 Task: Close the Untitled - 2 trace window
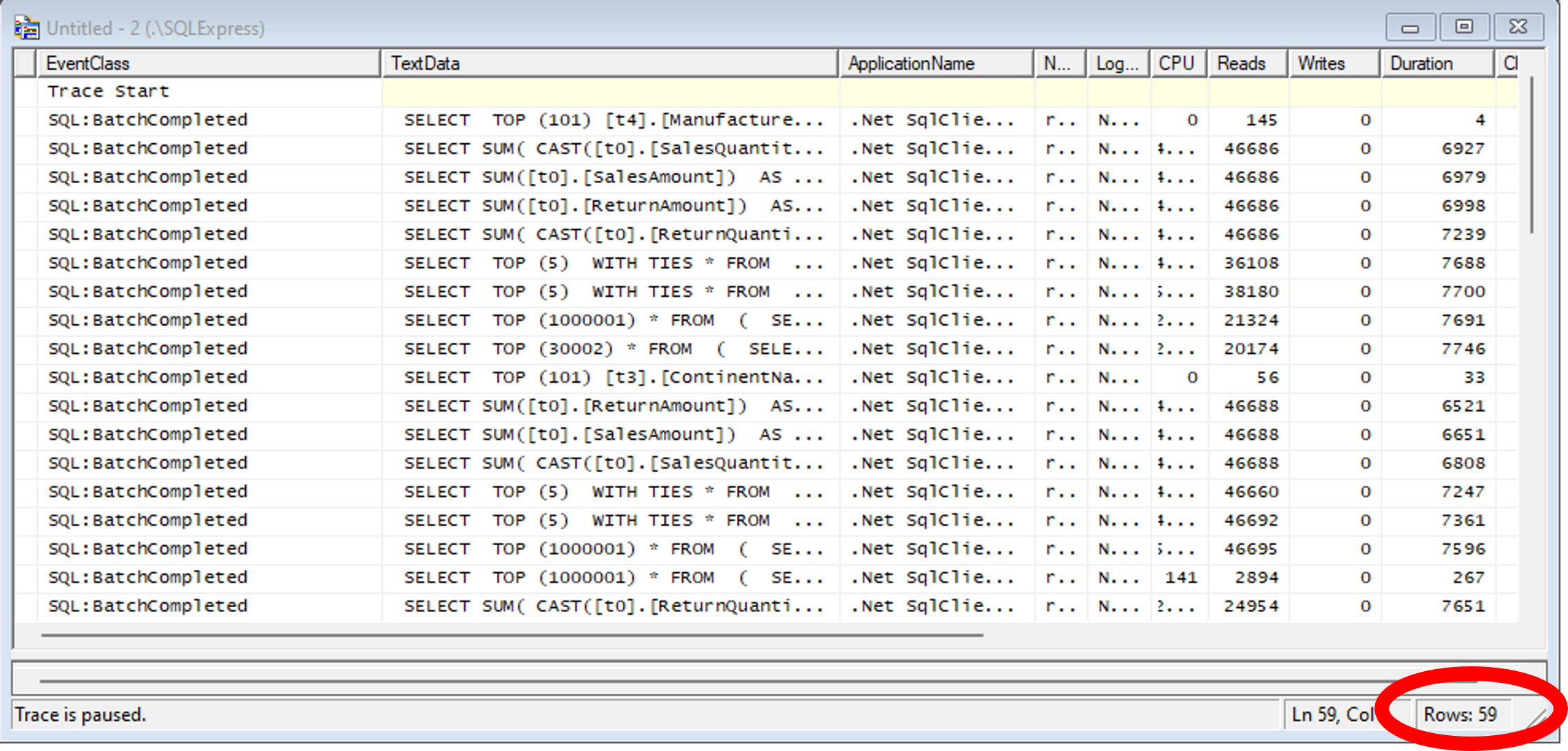point(1518,28)
